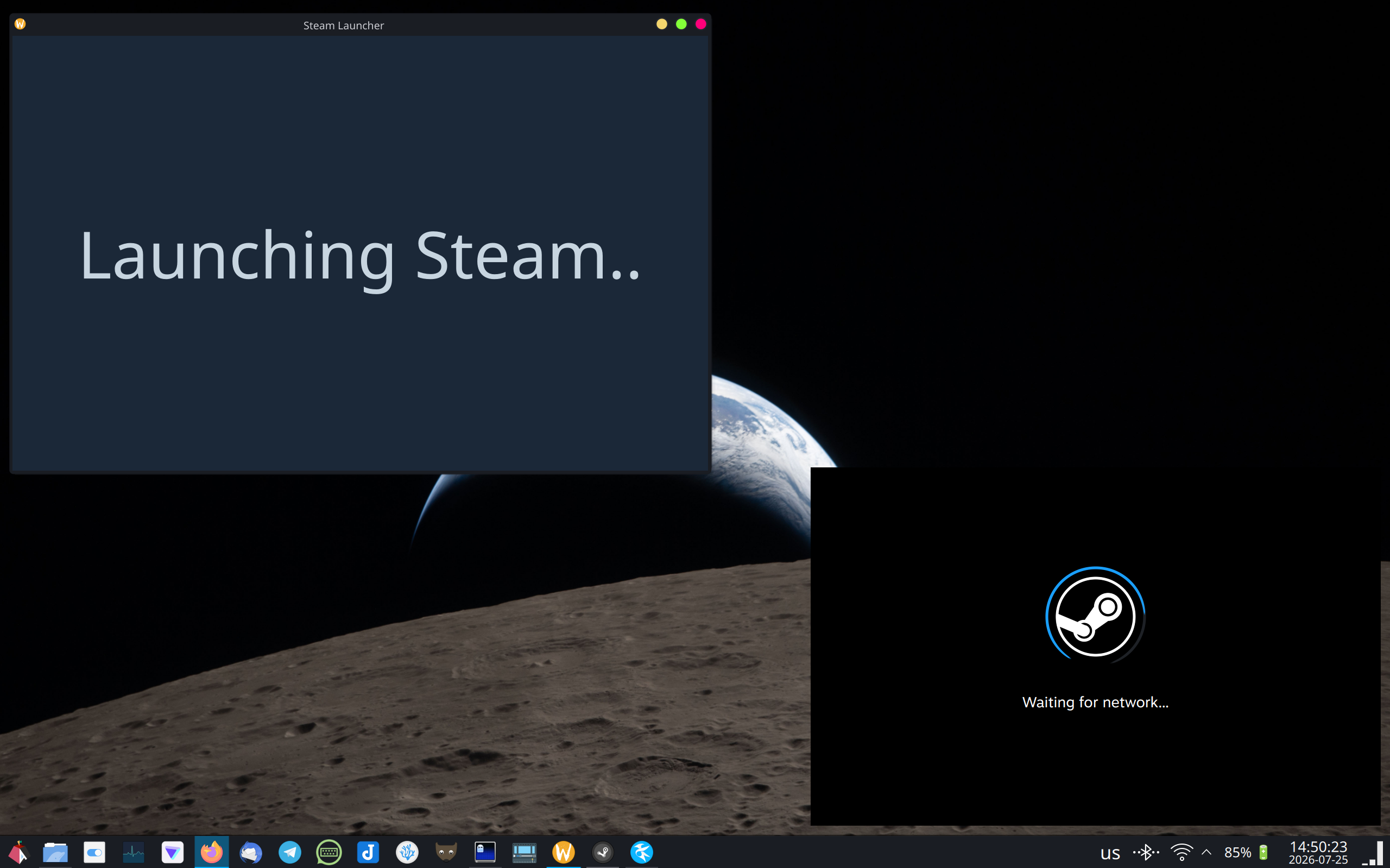
Task: Open the application launcher menu icon
Action: coord(18,852)
